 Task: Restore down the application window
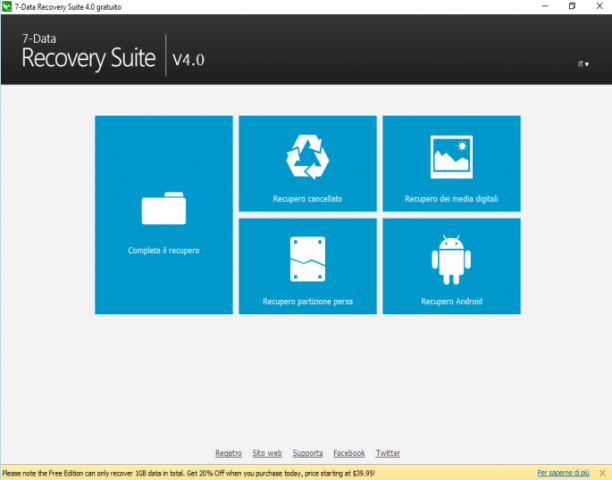click(x=572, y=6)
